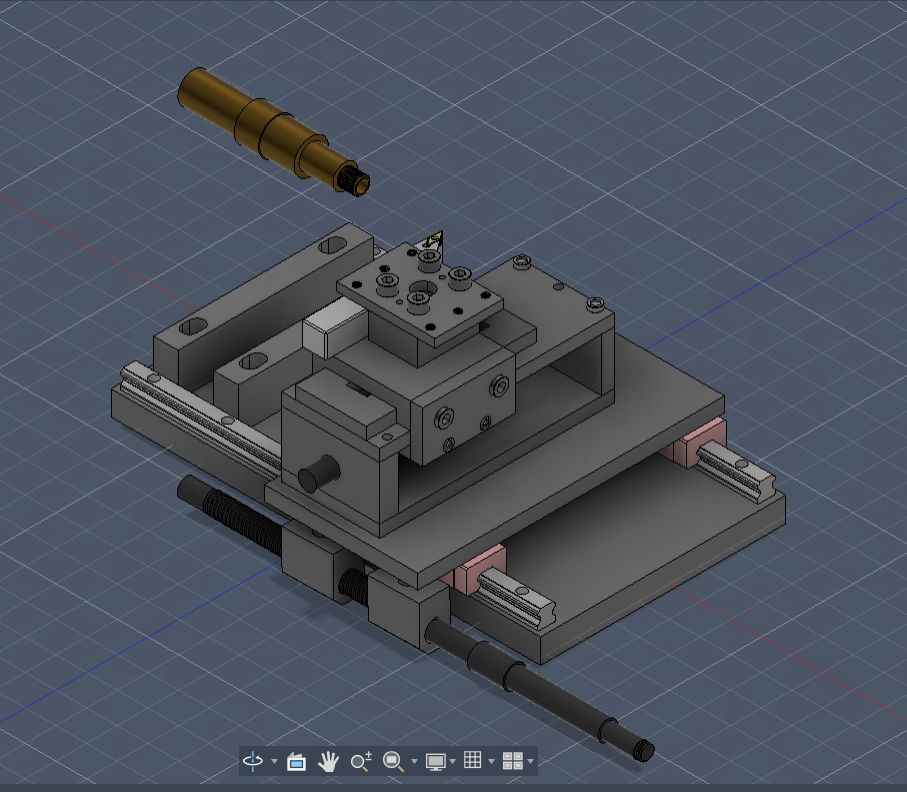The width and height of the screenshot is (907, 792).
Task: Expand the Viewports dropdown arrow
Action: click(x=530, y=761)
